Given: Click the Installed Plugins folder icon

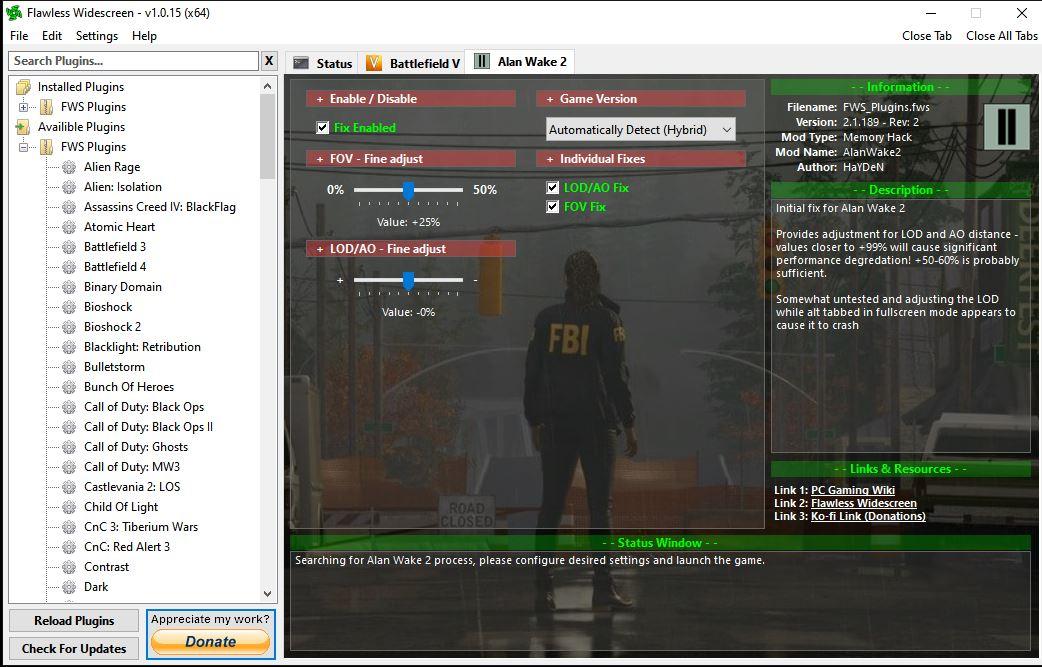Looking at the screenshot, I should tap(24, 87).
